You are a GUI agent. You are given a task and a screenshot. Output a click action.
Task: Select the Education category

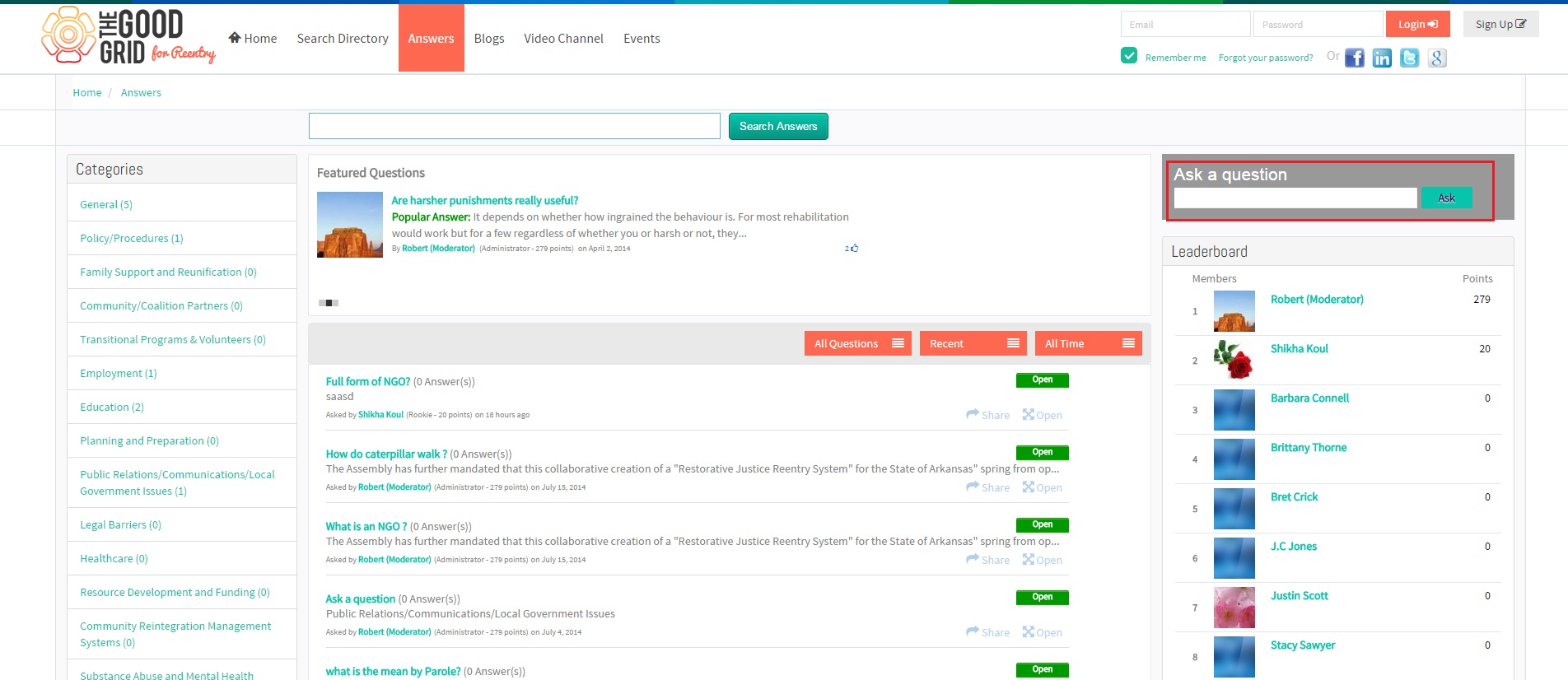click(x=111, y=407)
